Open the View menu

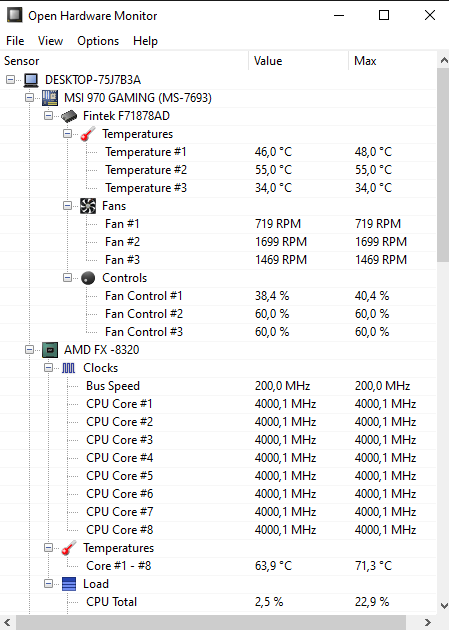click(50, 41)
